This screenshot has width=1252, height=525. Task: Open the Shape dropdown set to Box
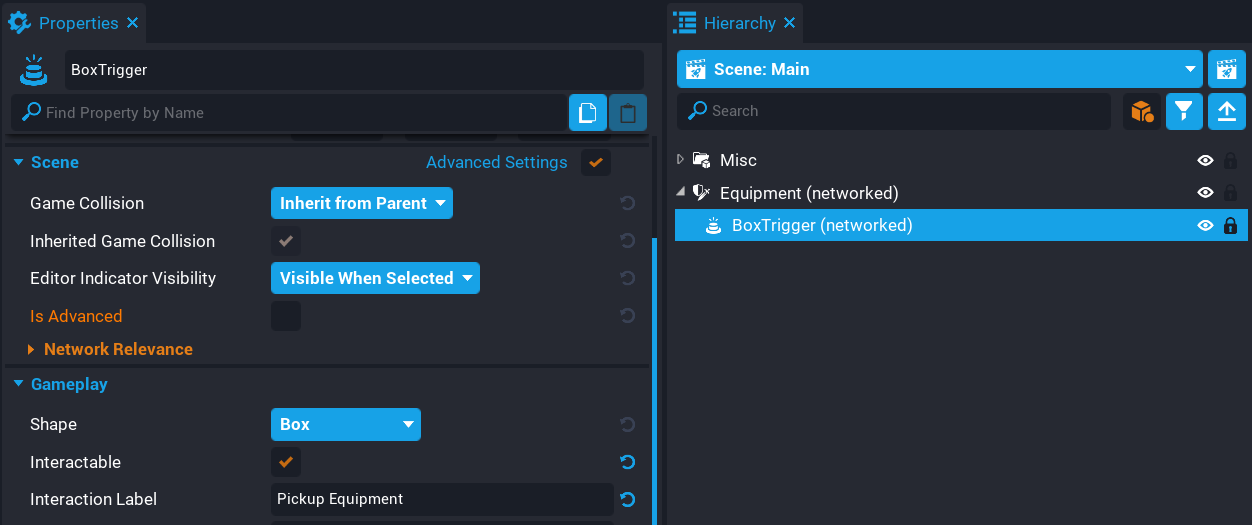point(345,424)
